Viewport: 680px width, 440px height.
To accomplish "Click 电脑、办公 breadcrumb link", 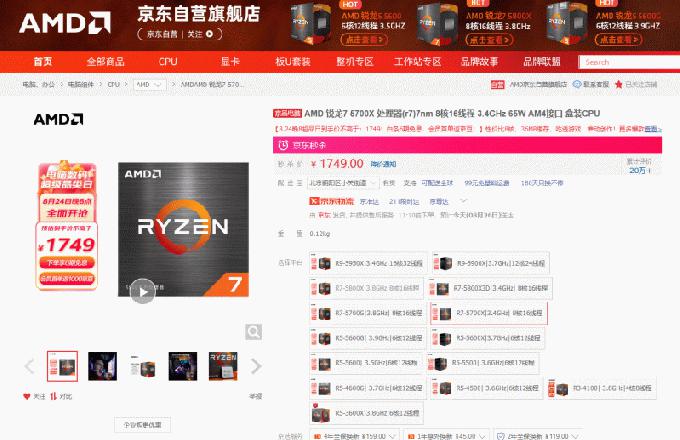I will 39,85.
